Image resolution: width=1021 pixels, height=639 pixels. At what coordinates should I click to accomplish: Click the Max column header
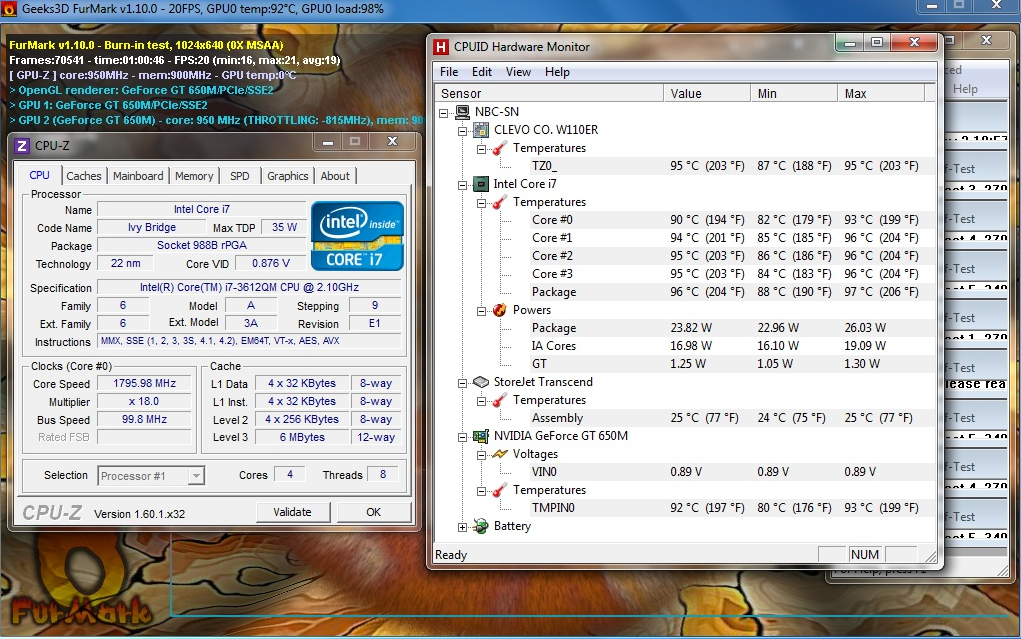pyautogui.click(x=881, y=94)
